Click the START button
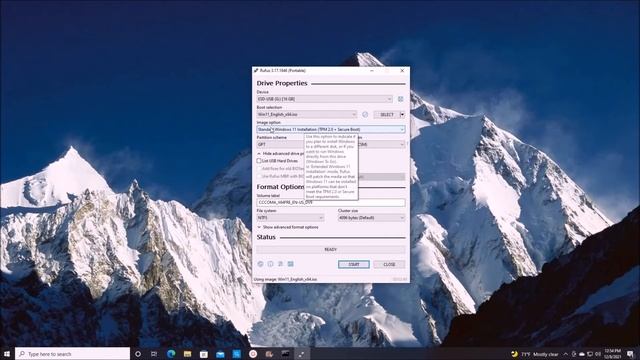This screenshot has width=640, height=360. pyautogui.click(x=354, y=264)
